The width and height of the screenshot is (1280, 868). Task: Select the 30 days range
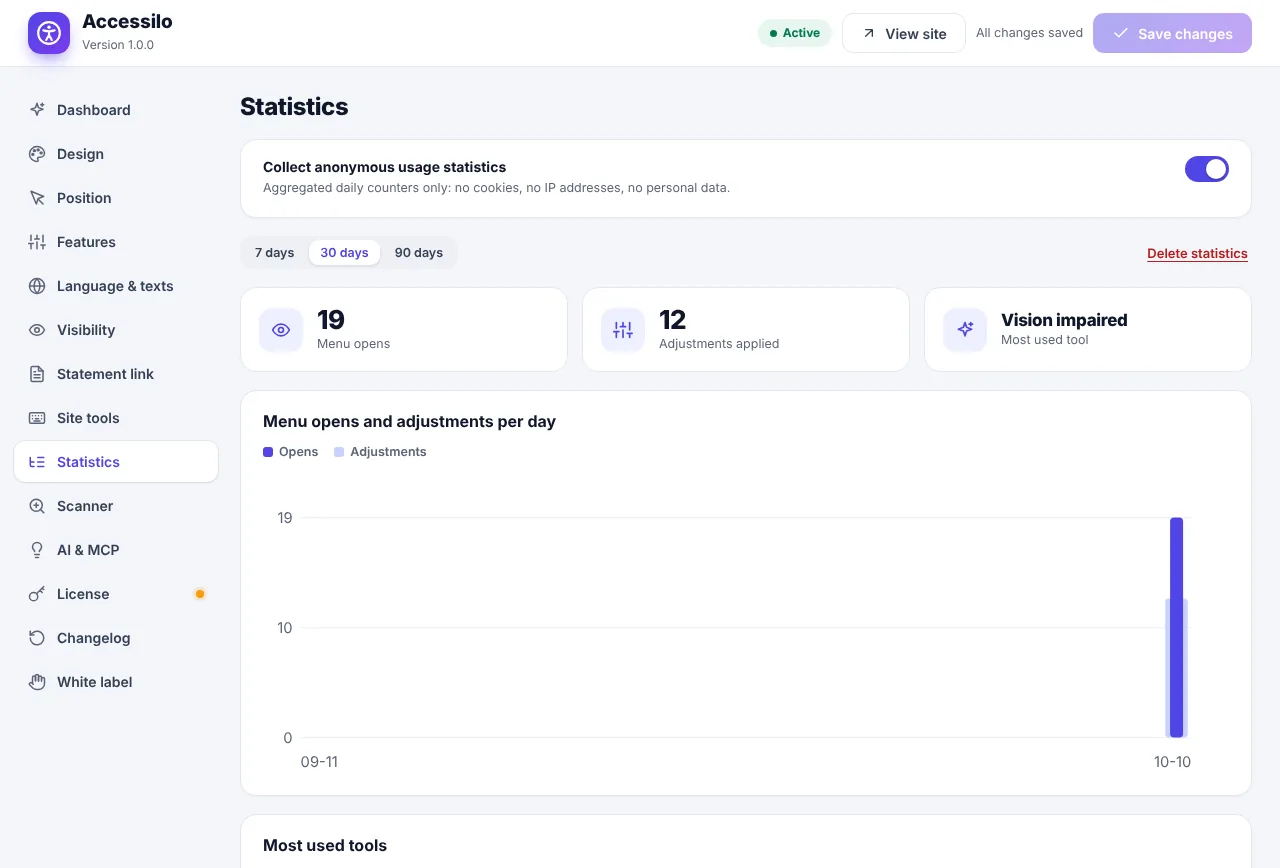pos(344,253)
